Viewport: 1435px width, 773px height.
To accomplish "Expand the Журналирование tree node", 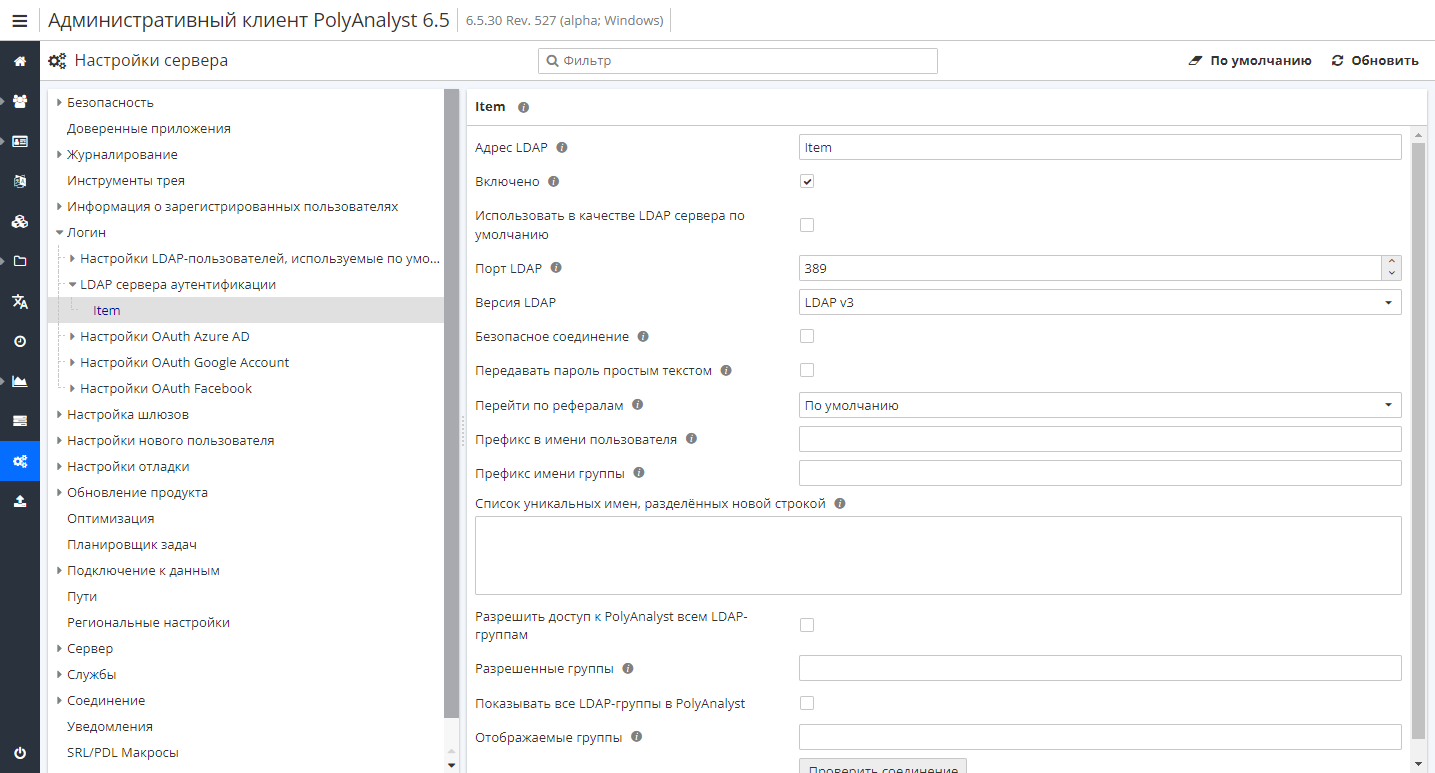I will 60,155.
